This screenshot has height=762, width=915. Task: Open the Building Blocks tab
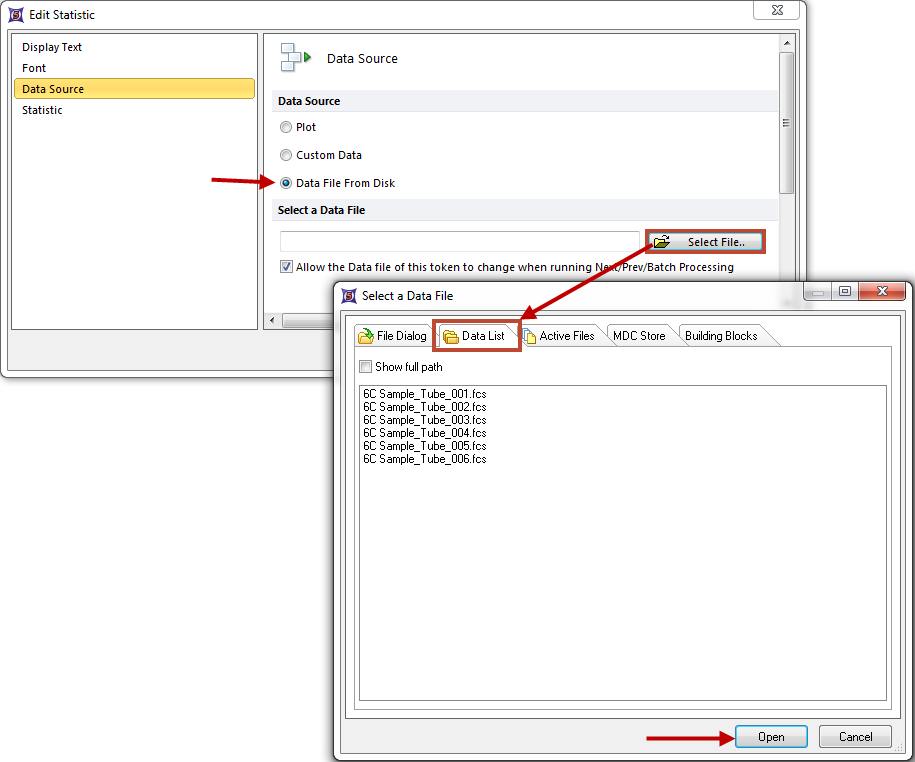[x=721, y=336]
